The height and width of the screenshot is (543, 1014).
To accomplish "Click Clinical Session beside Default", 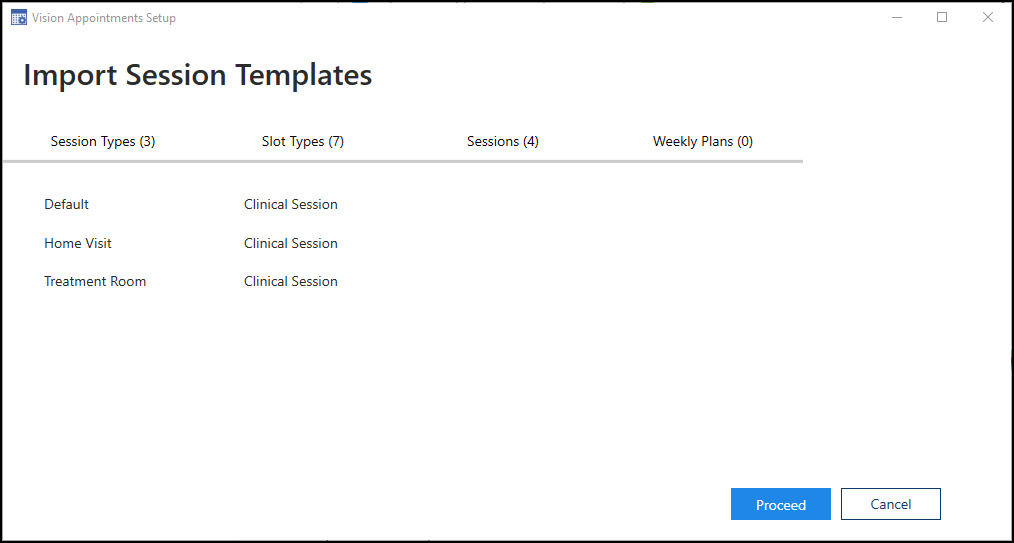I will point(291,205).
